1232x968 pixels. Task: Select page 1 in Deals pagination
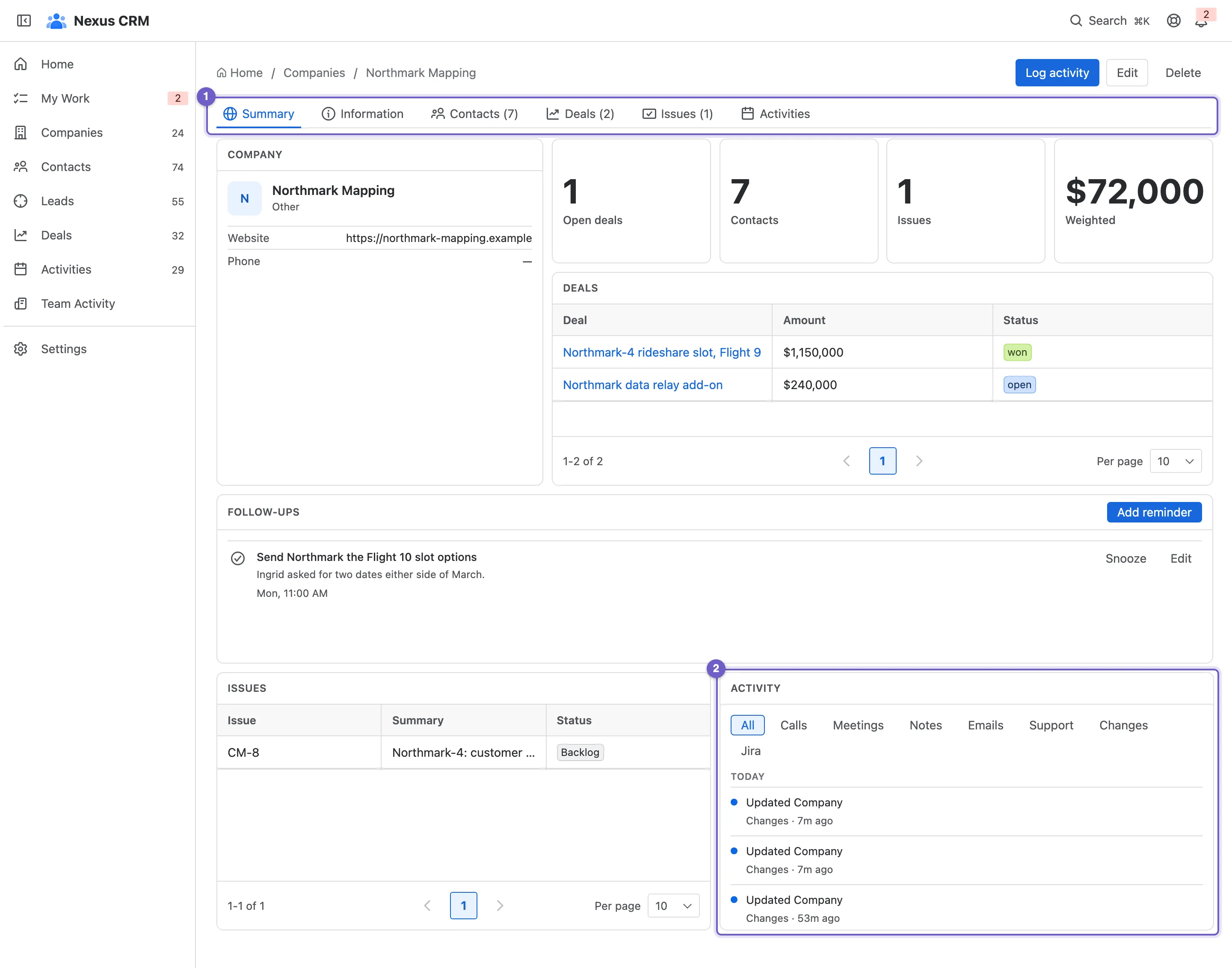coord(883,461)
